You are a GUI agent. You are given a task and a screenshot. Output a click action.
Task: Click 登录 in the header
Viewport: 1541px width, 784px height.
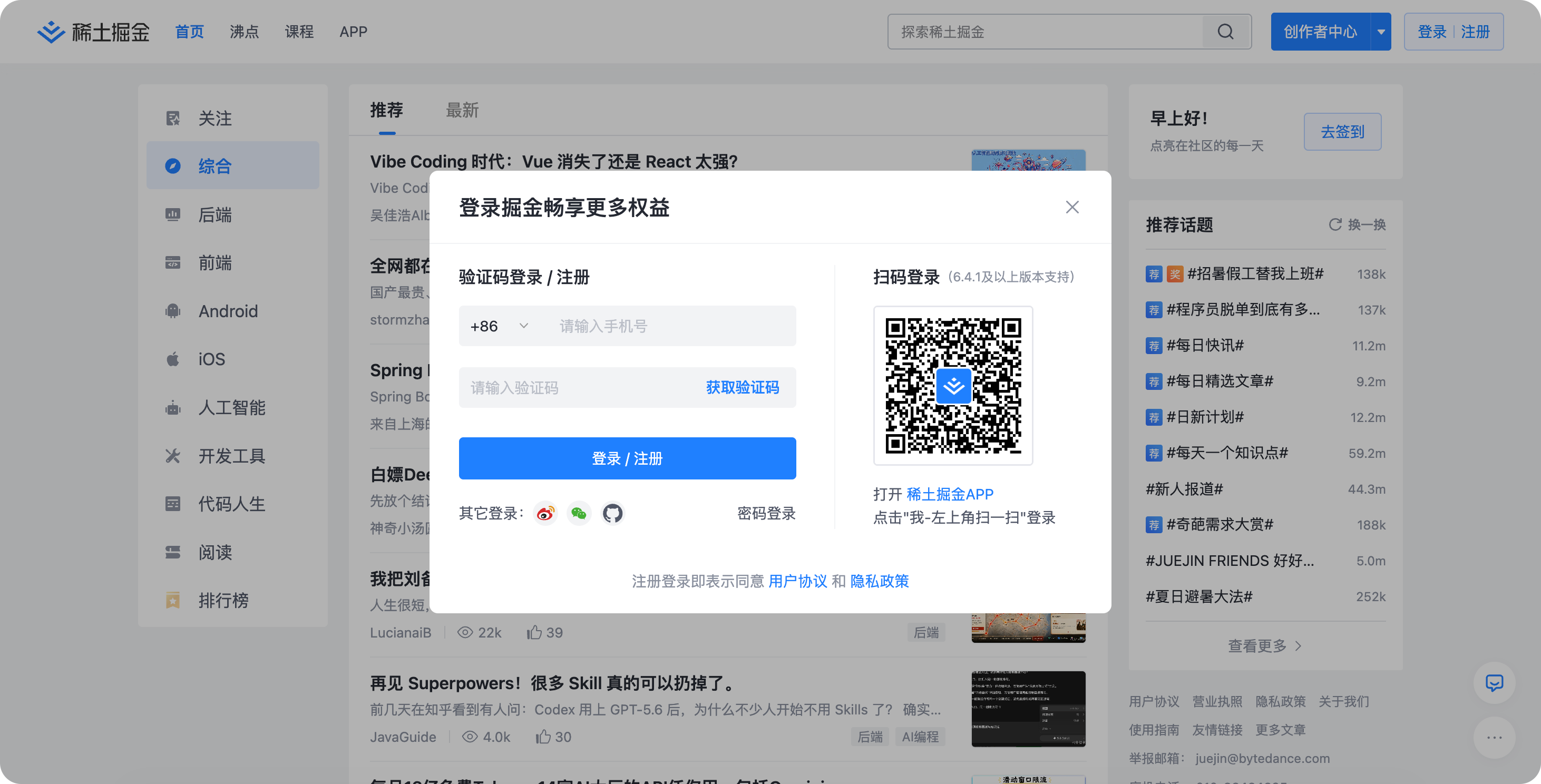[x=1432, y=32]
